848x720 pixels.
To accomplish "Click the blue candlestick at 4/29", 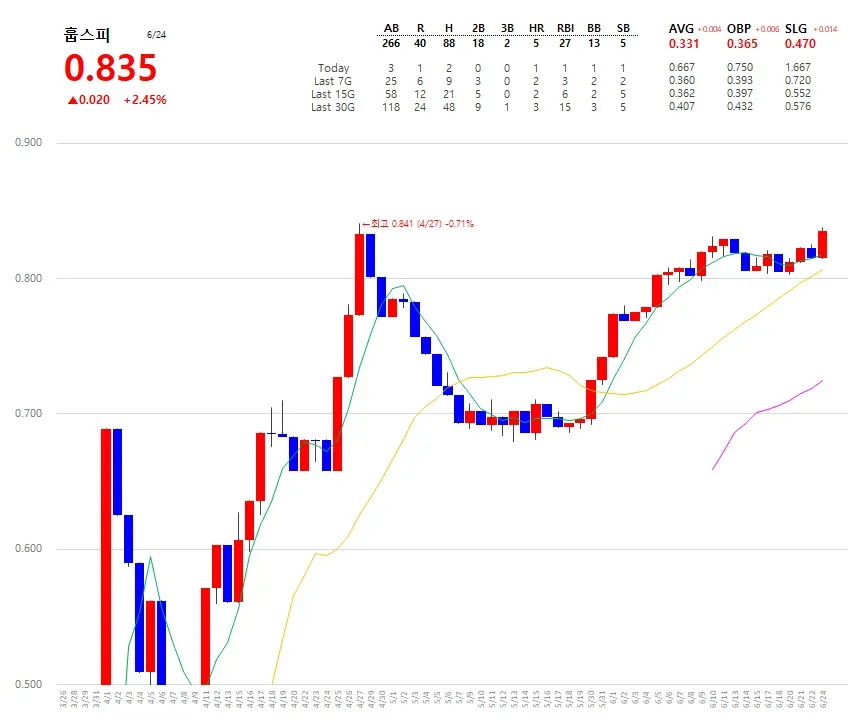I will [370, 255].
